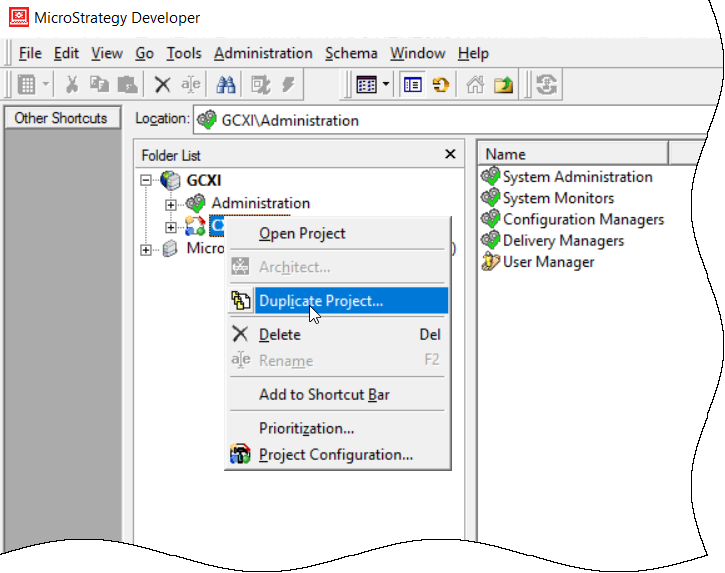Screen dimensions: 725x573
Task: Click the binoculars Search icon in toolbar
Action: click(226, 85)
